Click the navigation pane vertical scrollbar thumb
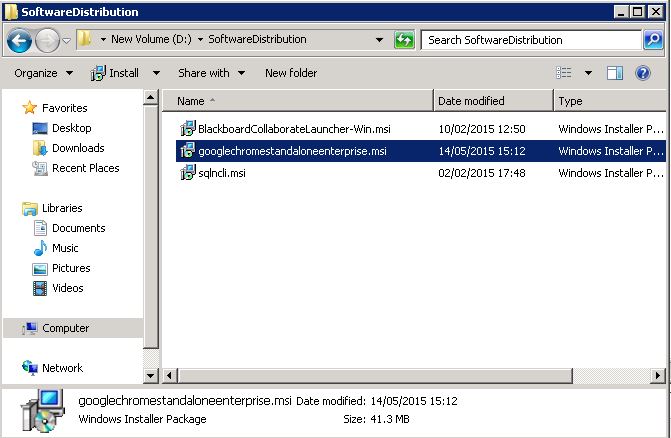The width and height of the screenshot is (671, 438). click(x=151, y=227)
